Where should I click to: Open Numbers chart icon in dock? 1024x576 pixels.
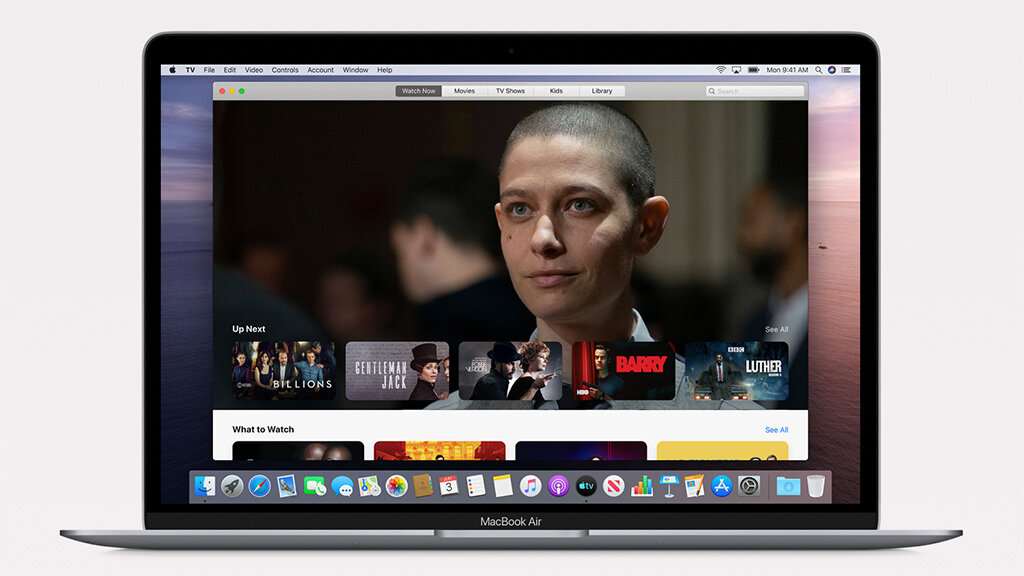641,486
